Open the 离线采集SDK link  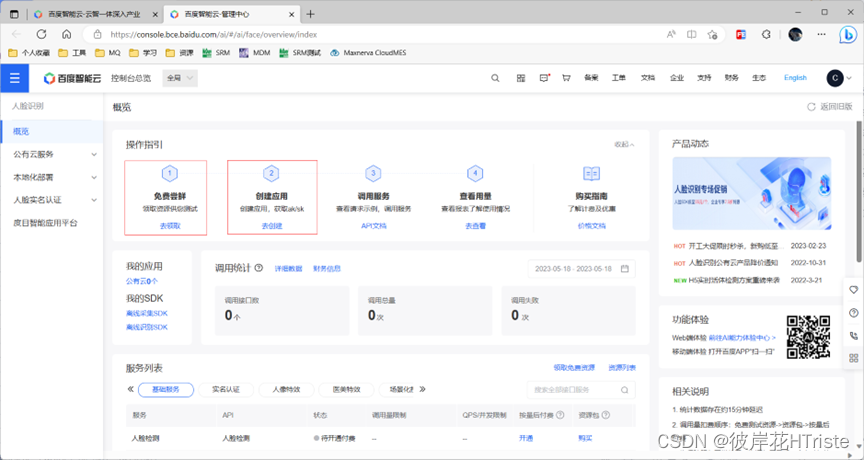pyautogui.click(x=147, y=313)
